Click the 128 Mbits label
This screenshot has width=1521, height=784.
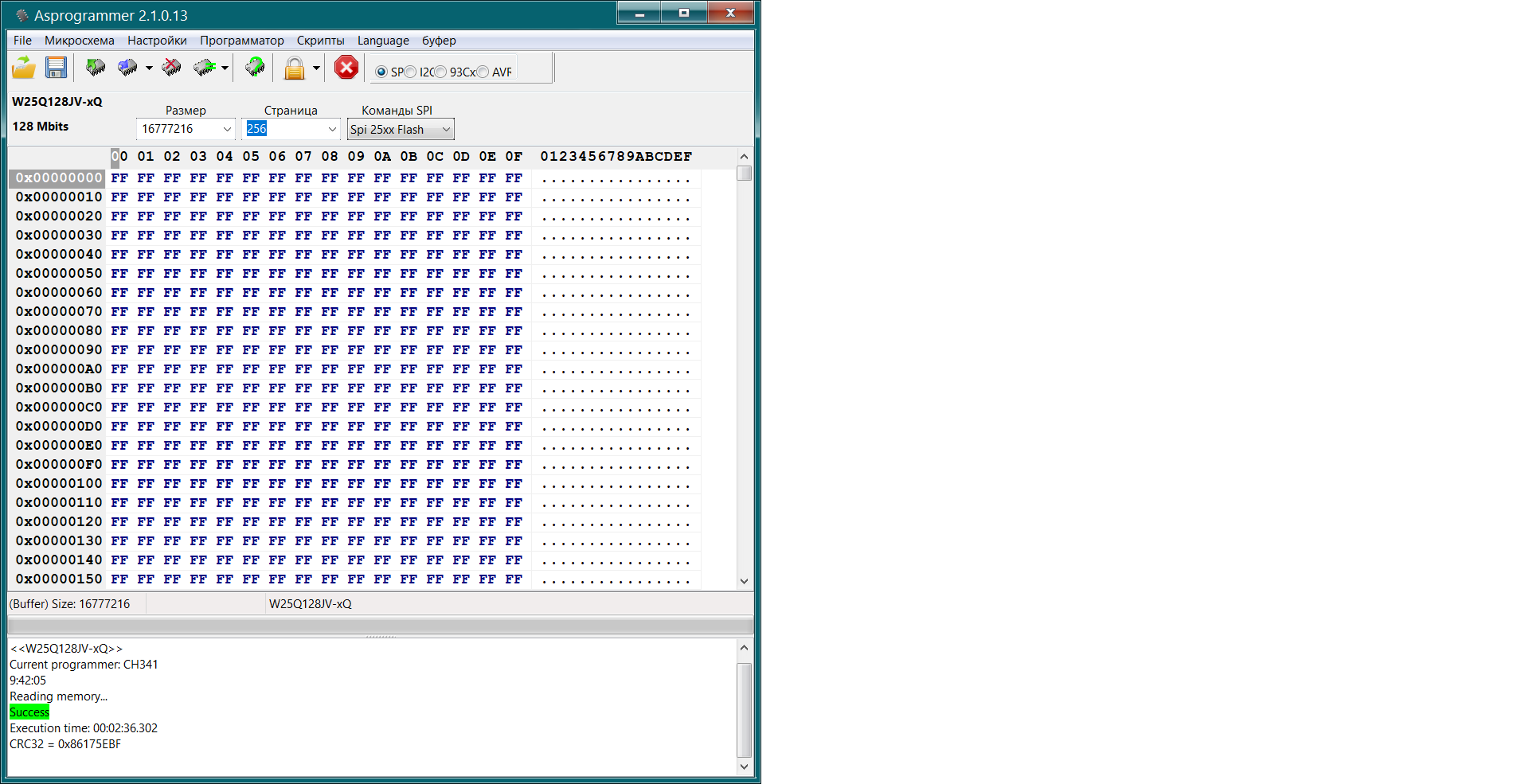coord(41,127)
